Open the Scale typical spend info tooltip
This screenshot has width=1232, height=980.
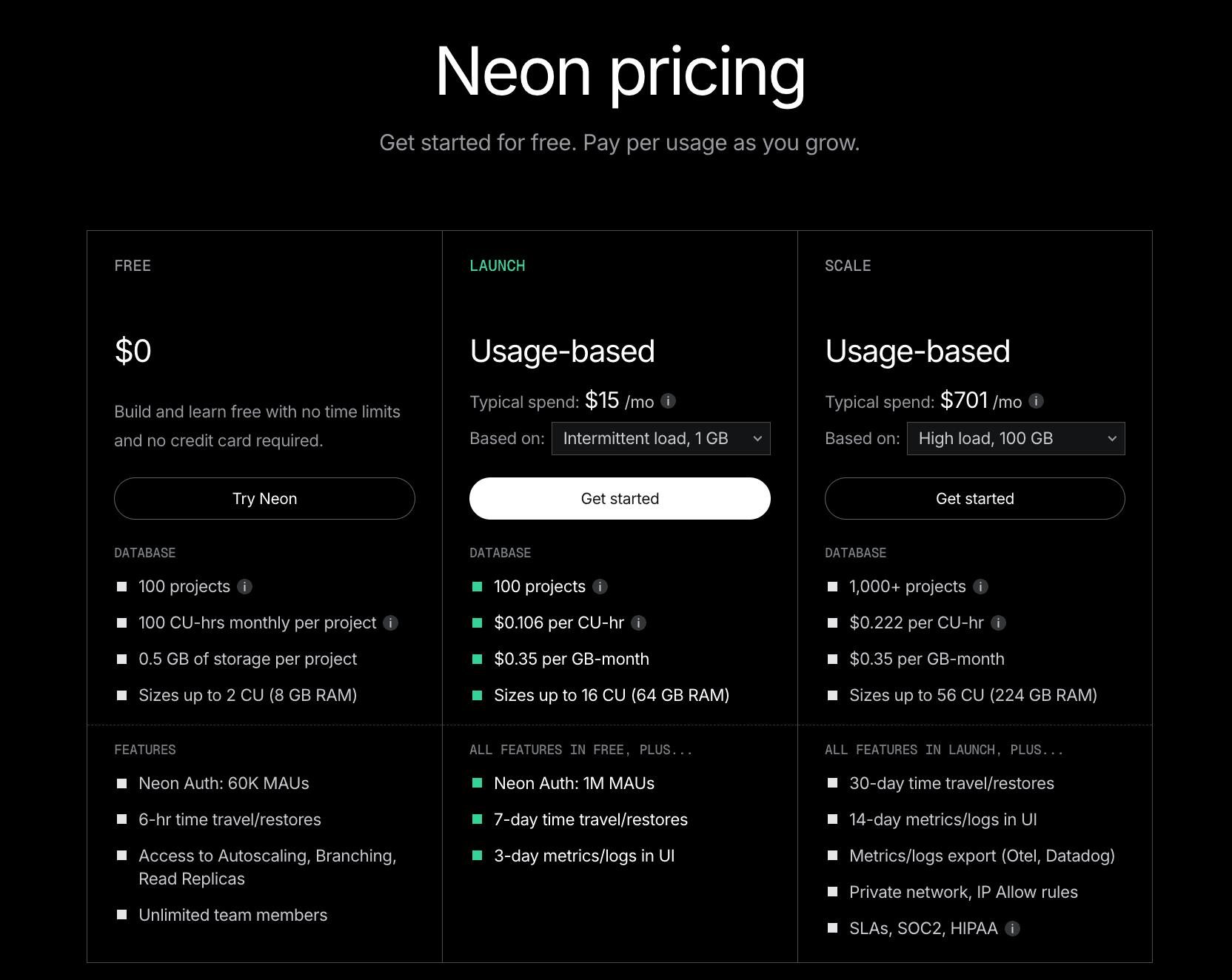[x=1037, y=400]
